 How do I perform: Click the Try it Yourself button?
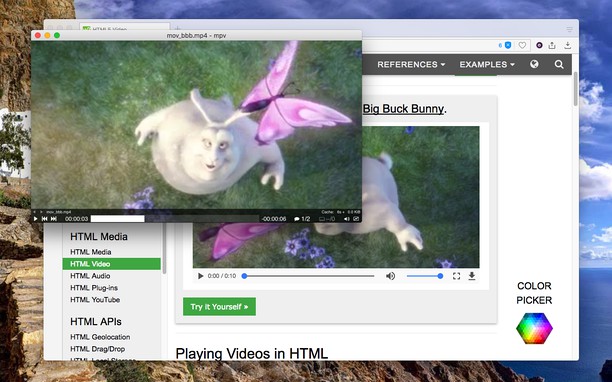219,307
